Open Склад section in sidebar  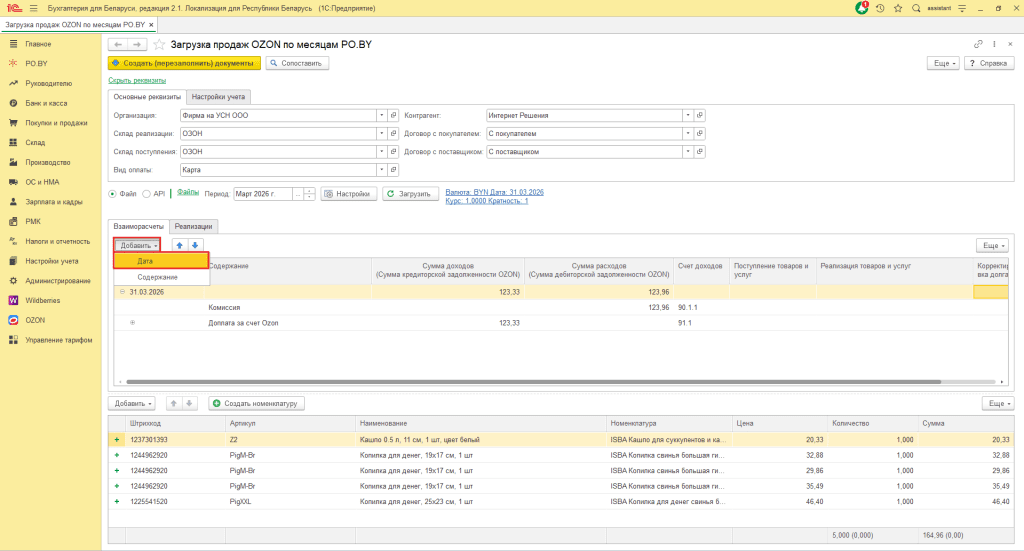point(35,142)
